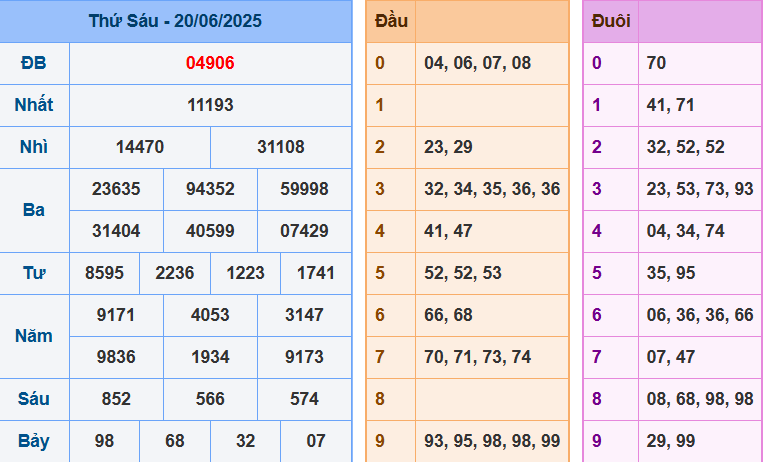Select Đầu row values 32, 34, 35, 36, 36
This screenshot has width=763, height=462.
492,189
